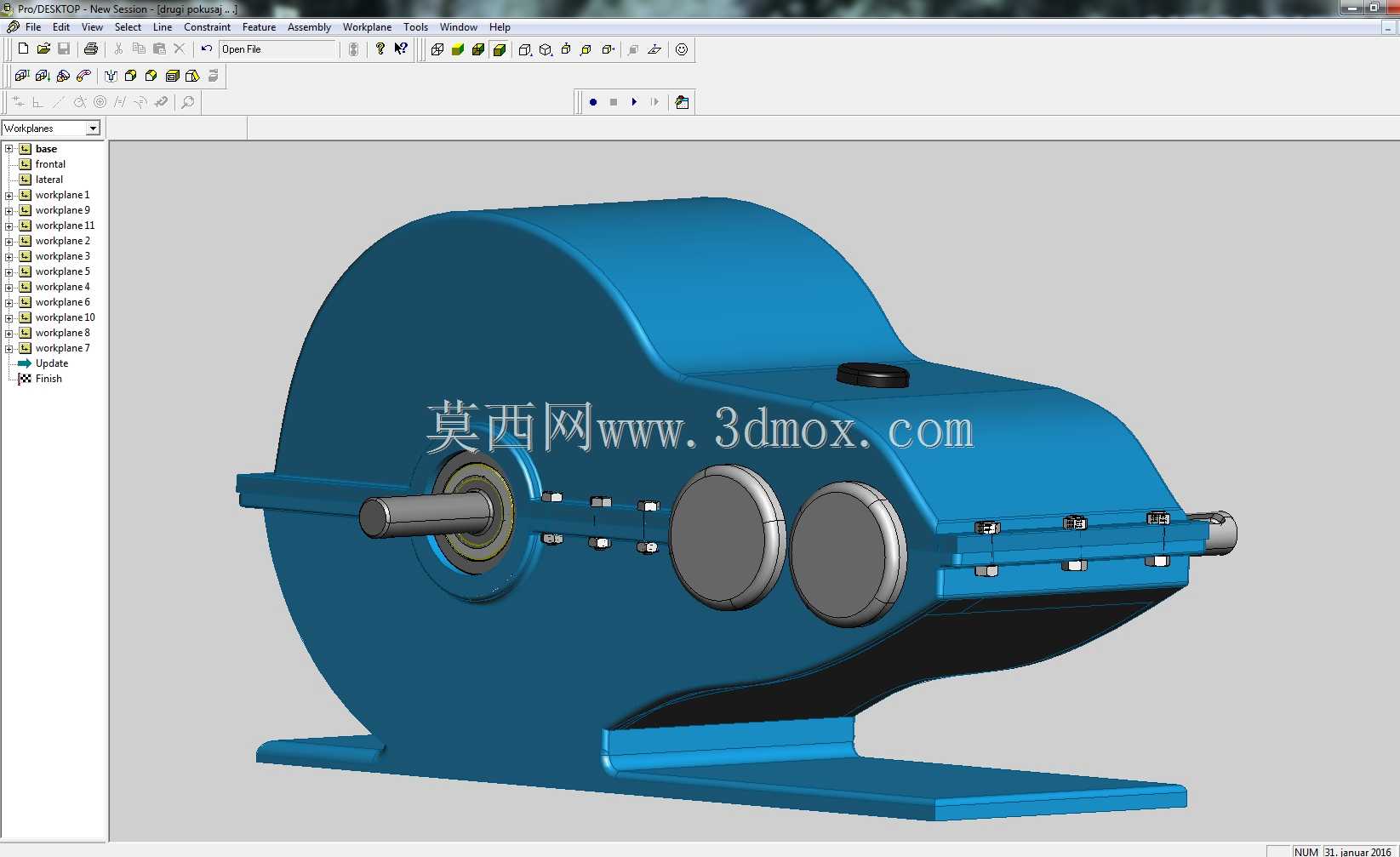Click the Shell solids feature icon
The image size is (1400, 857).
coord(172,76)
